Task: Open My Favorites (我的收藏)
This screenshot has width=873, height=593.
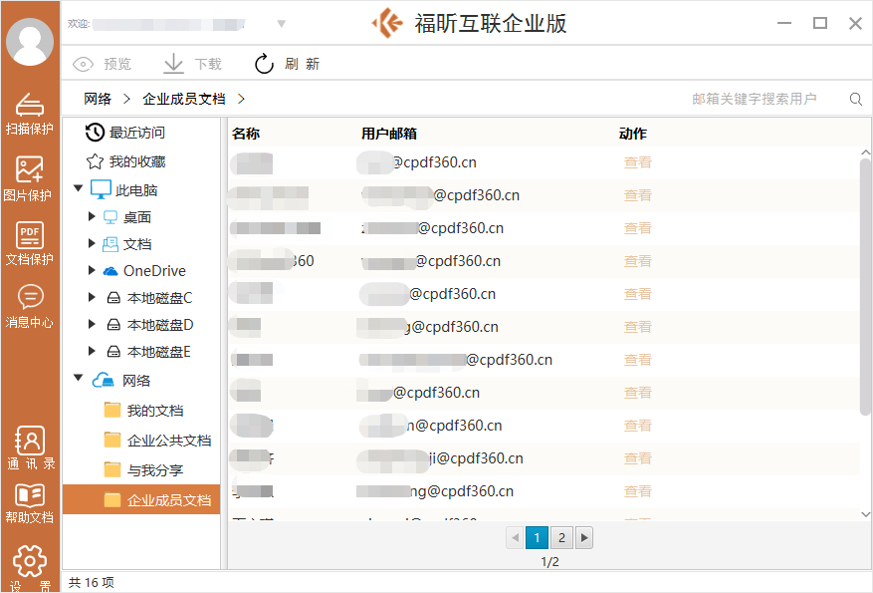Action: pos(126,161)
